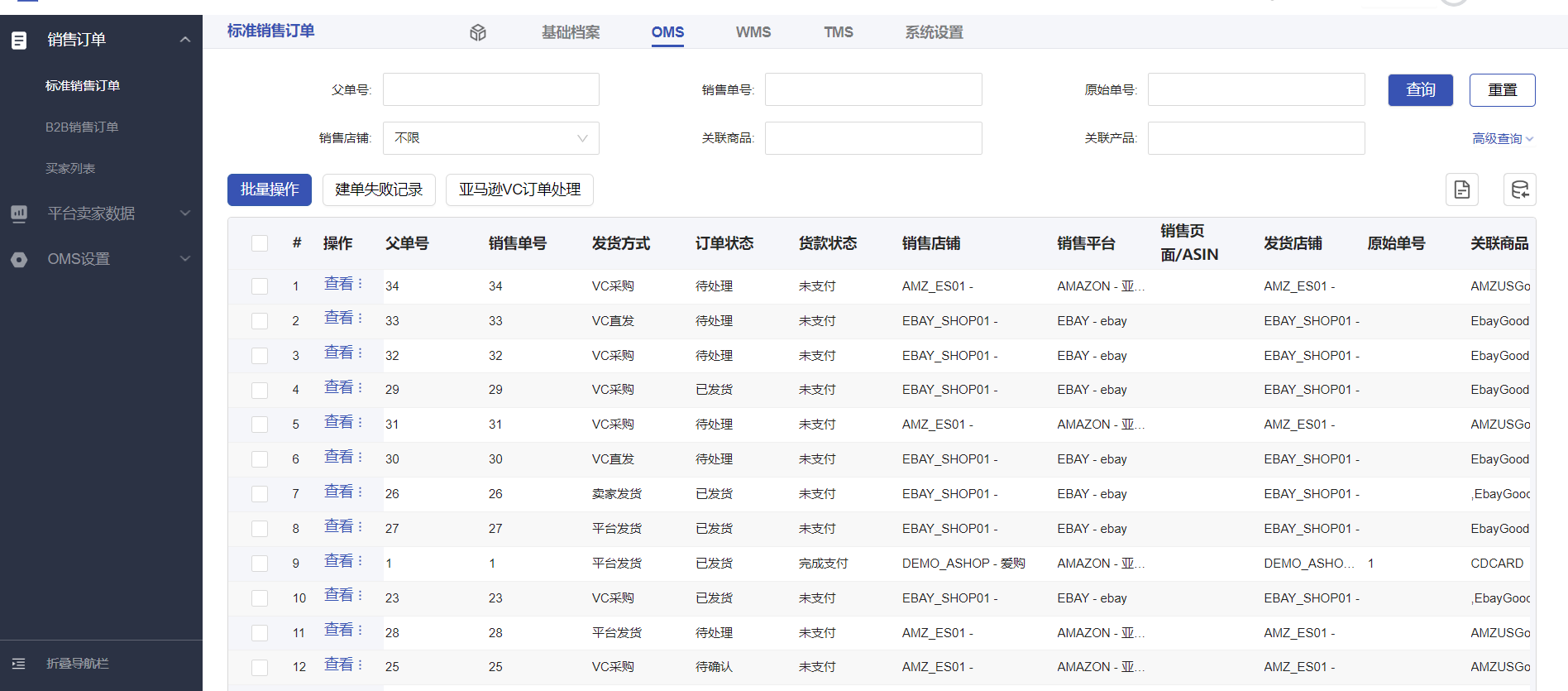
Task: Check the checkbox for row 2
Action: (x=260, y=321)
